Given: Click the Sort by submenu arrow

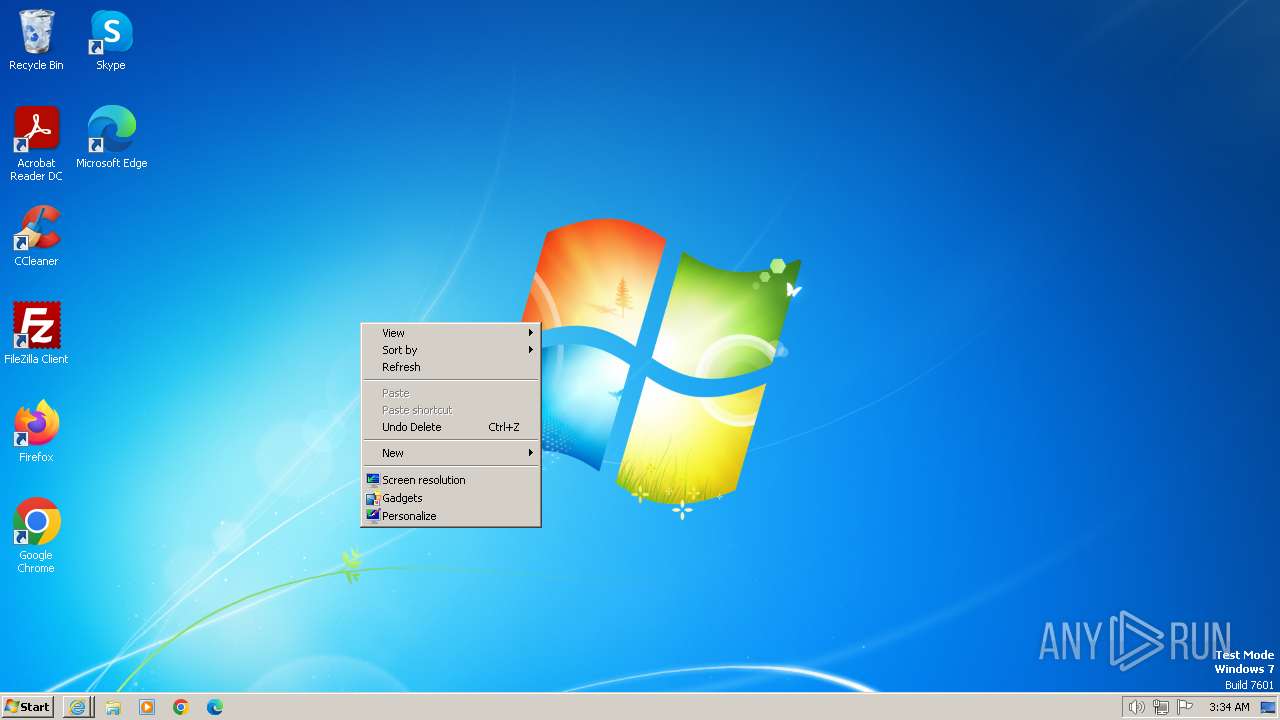Looking at the screenshot, I should 531,350.
